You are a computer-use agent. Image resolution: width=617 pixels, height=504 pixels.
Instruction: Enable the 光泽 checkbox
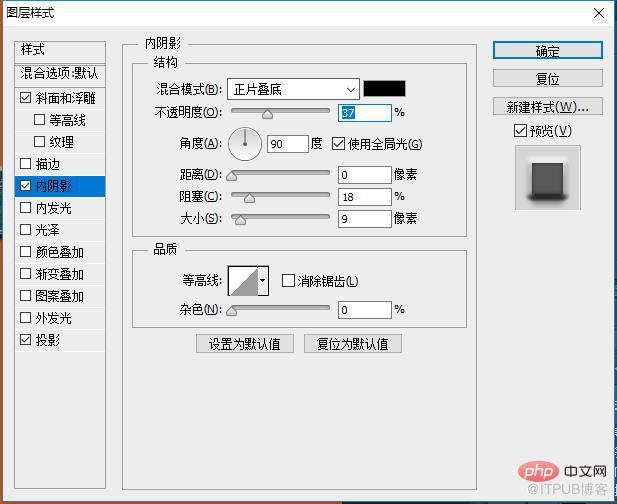click(x=26, y=229)
